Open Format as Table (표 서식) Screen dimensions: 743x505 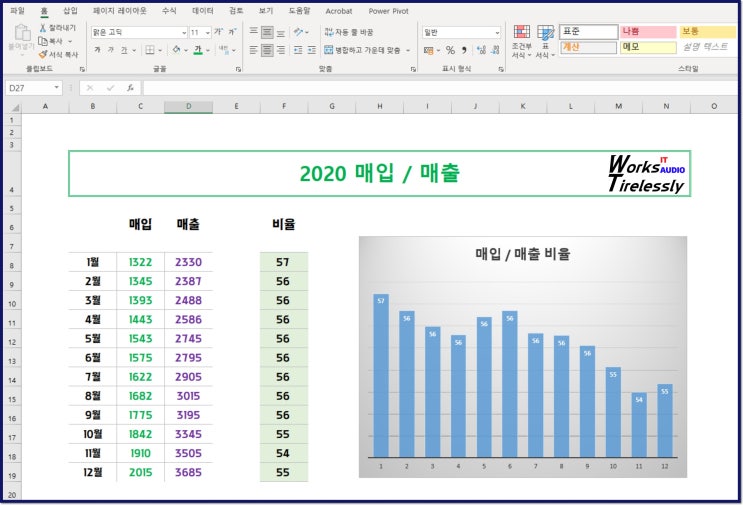[545, 42]
